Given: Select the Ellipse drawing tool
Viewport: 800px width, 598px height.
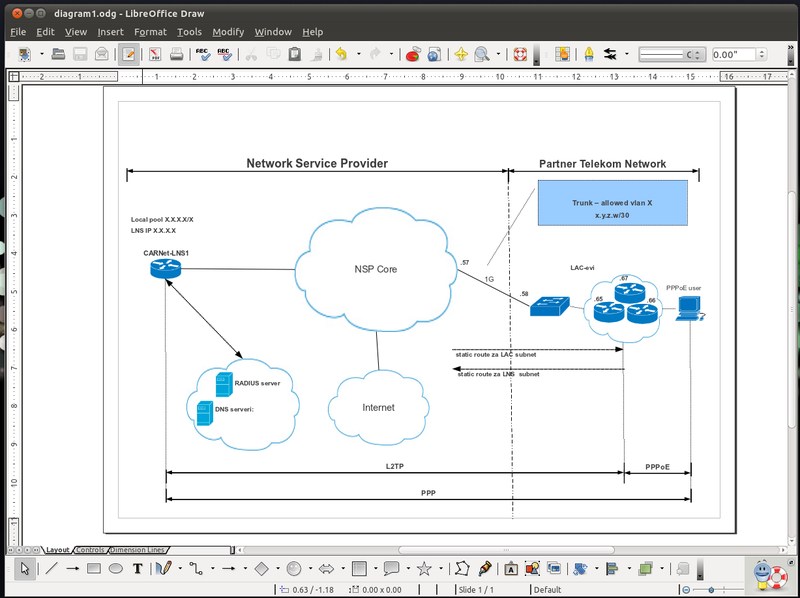Looking at the screenshot, I should [116, 568].
